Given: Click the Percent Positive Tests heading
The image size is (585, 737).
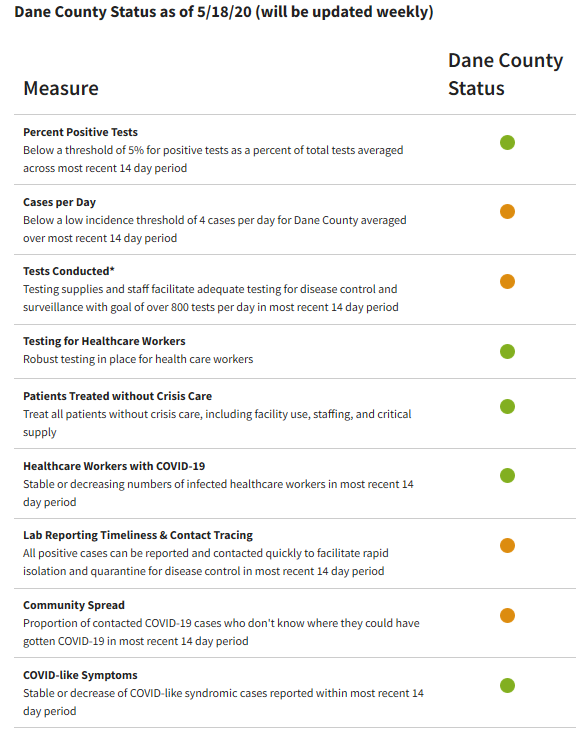Looking at the screenshot, I should (80, 132).
